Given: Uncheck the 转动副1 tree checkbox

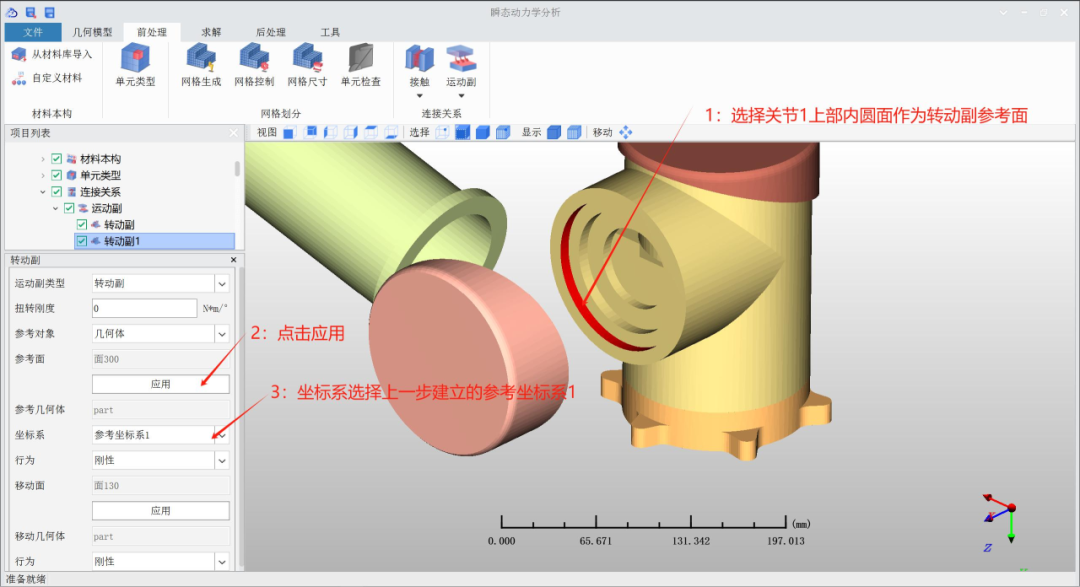Looking at the screenshot, I should click(81, 241).
